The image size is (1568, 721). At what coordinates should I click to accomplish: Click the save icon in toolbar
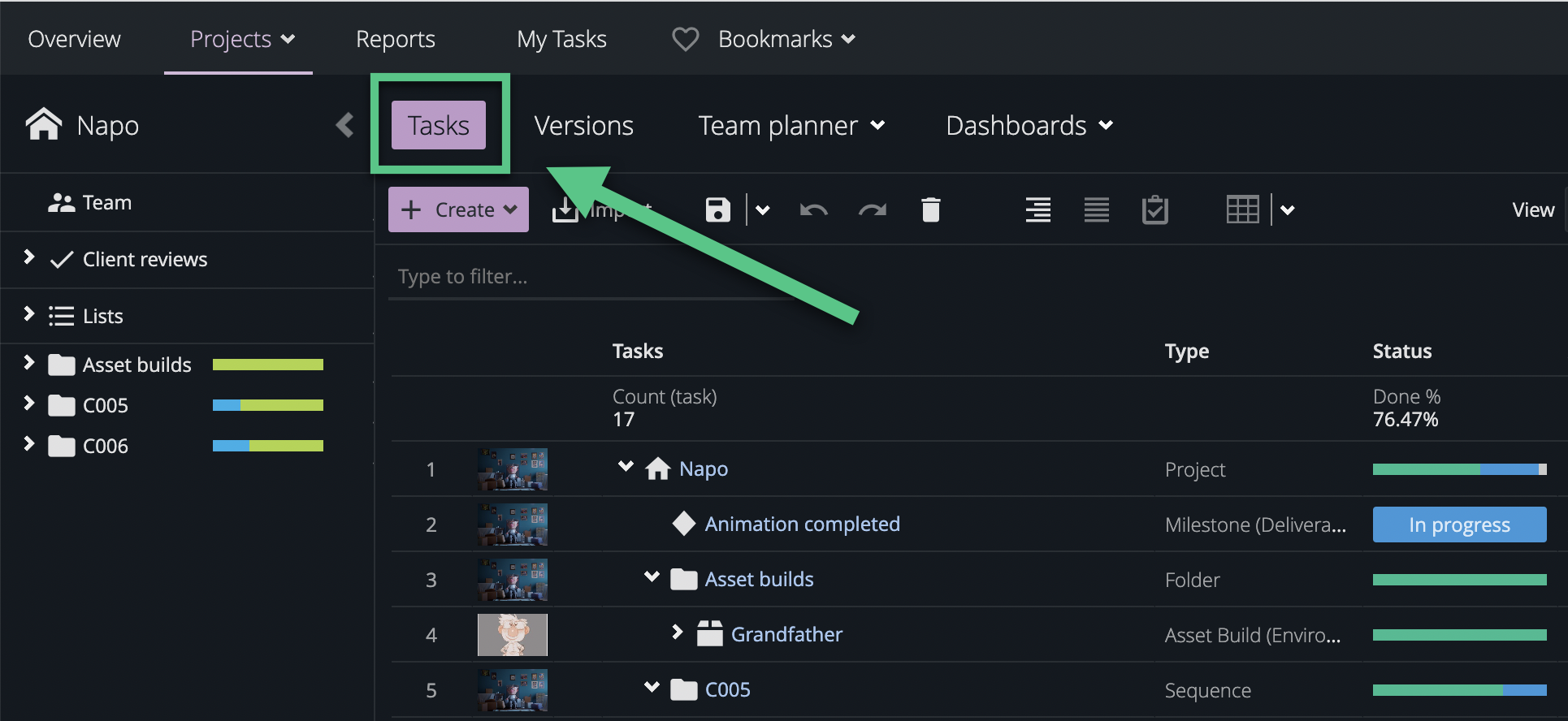(717, 209)
